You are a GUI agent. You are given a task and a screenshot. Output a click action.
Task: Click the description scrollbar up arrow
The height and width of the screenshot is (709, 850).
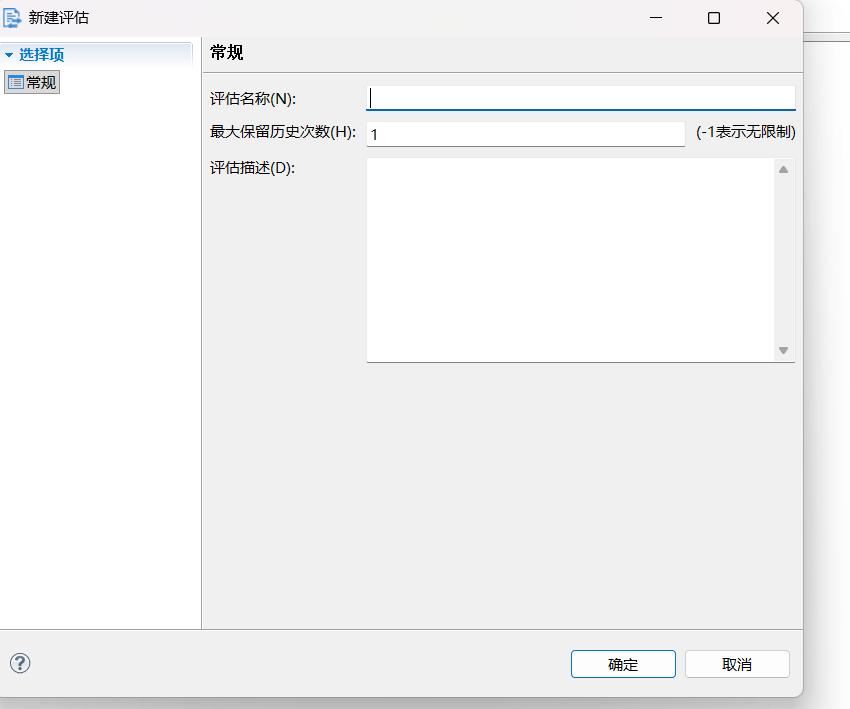click(783, 170)
